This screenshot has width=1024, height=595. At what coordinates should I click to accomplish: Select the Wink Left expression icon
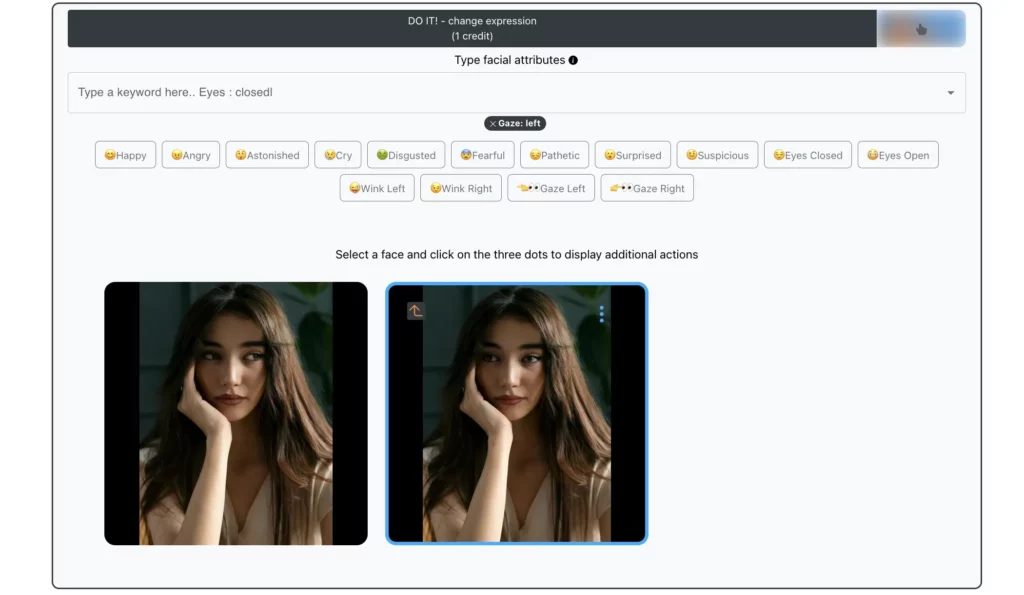click(376, 188)
